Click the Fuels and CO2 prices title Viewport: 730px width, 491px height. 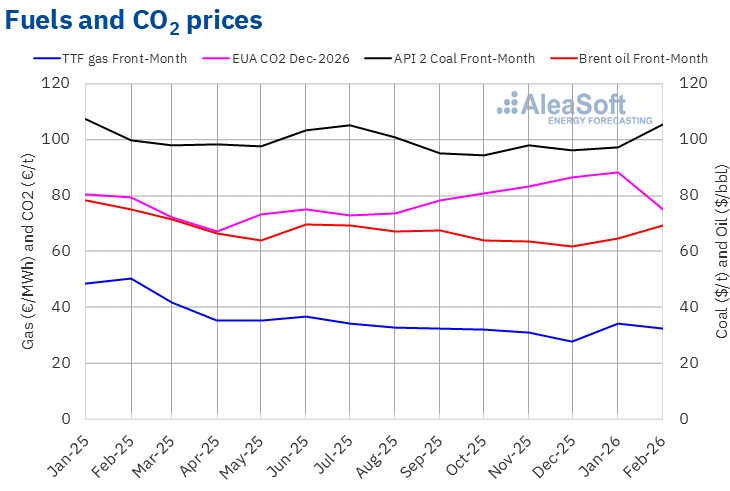(x=134, y=19)
